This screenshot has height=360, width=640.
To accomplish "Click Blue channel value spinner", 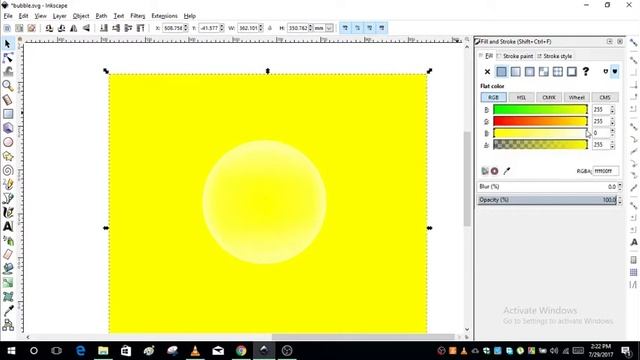I will (612, 133).
